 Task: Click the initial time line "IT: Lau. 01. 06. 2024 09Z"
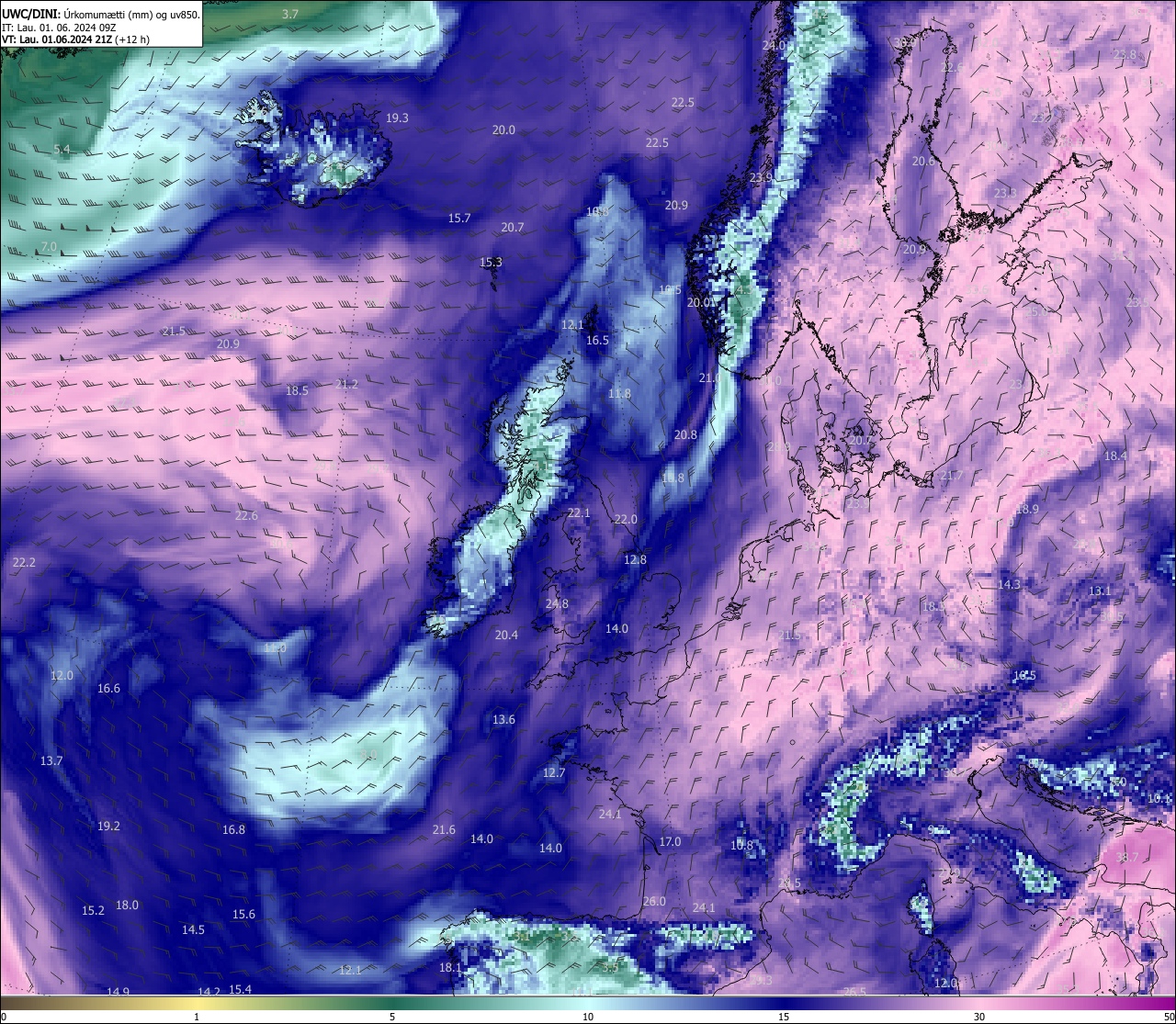[x=59, y=28]
